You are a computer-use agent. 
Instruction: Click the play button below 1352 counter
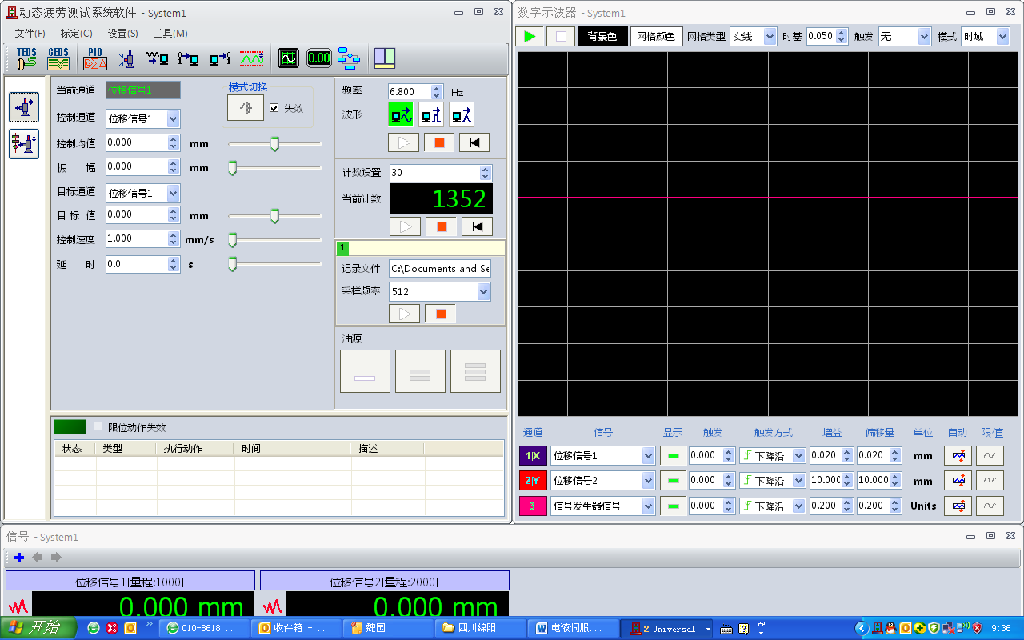point(406,227)
